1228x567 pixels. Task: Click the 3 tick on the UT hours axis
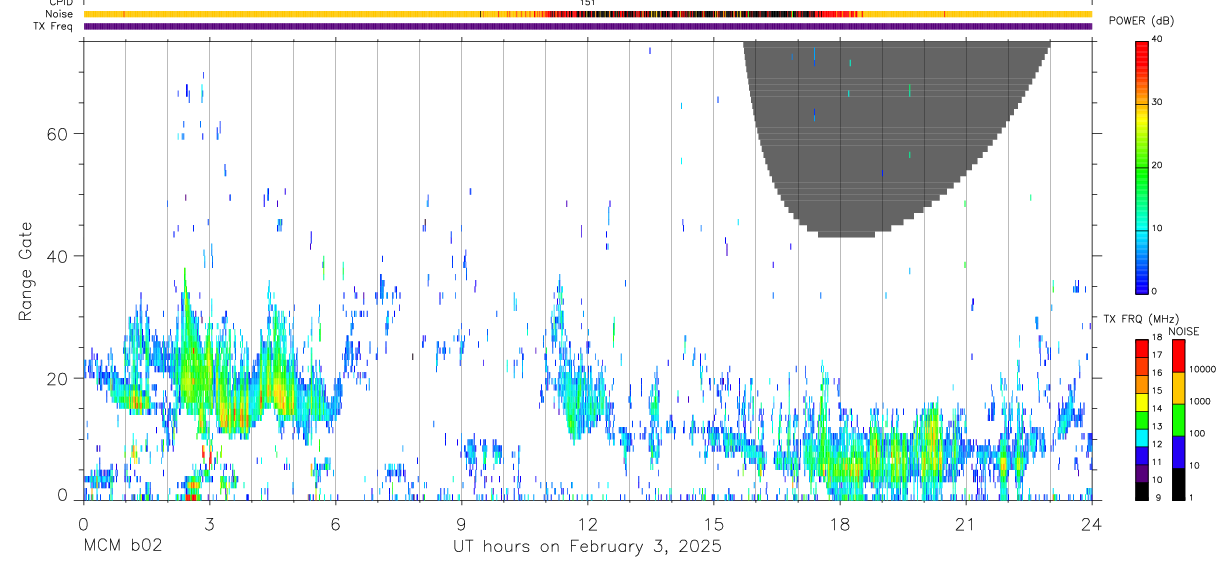(209, 522)
